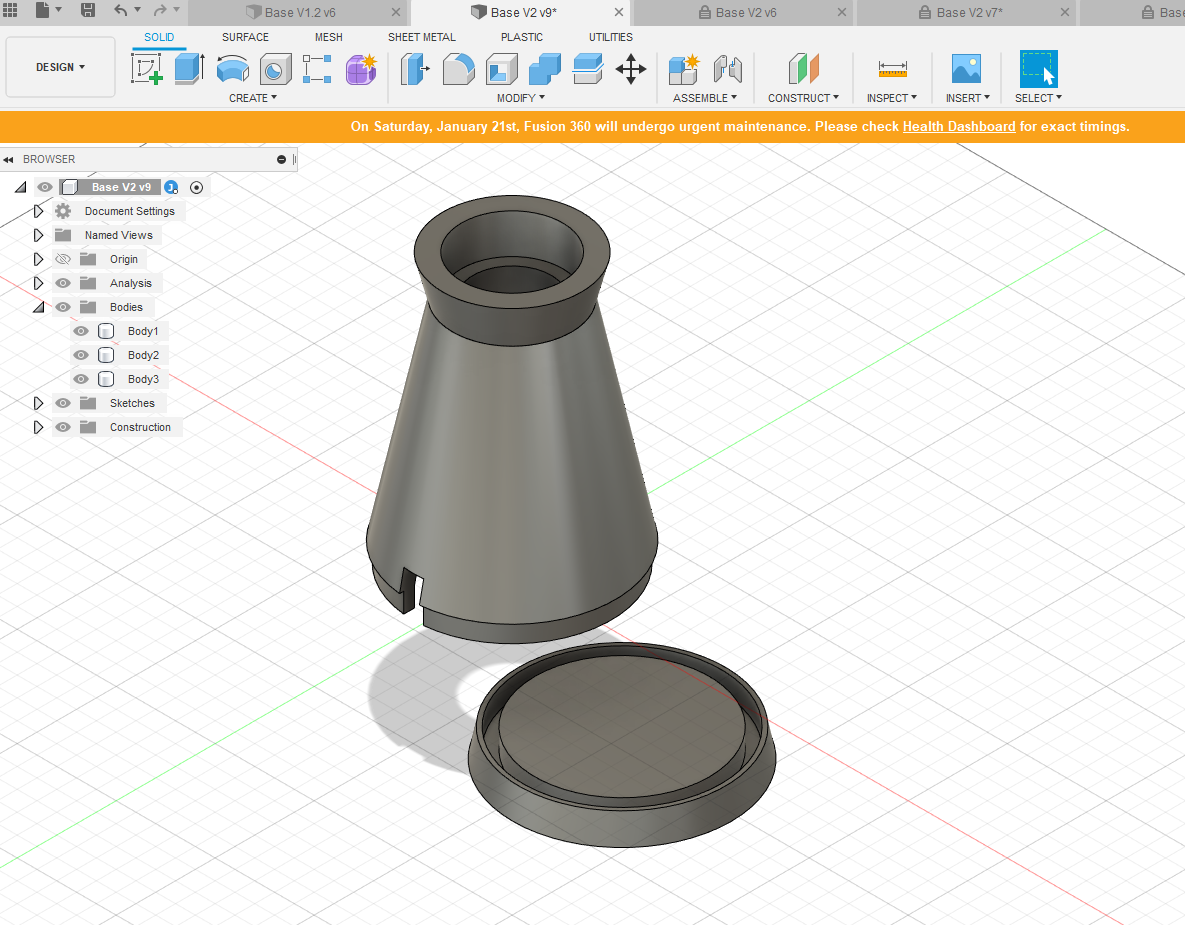
Task: Hide Body1 using its eye icon
Action: coord(82,331)
